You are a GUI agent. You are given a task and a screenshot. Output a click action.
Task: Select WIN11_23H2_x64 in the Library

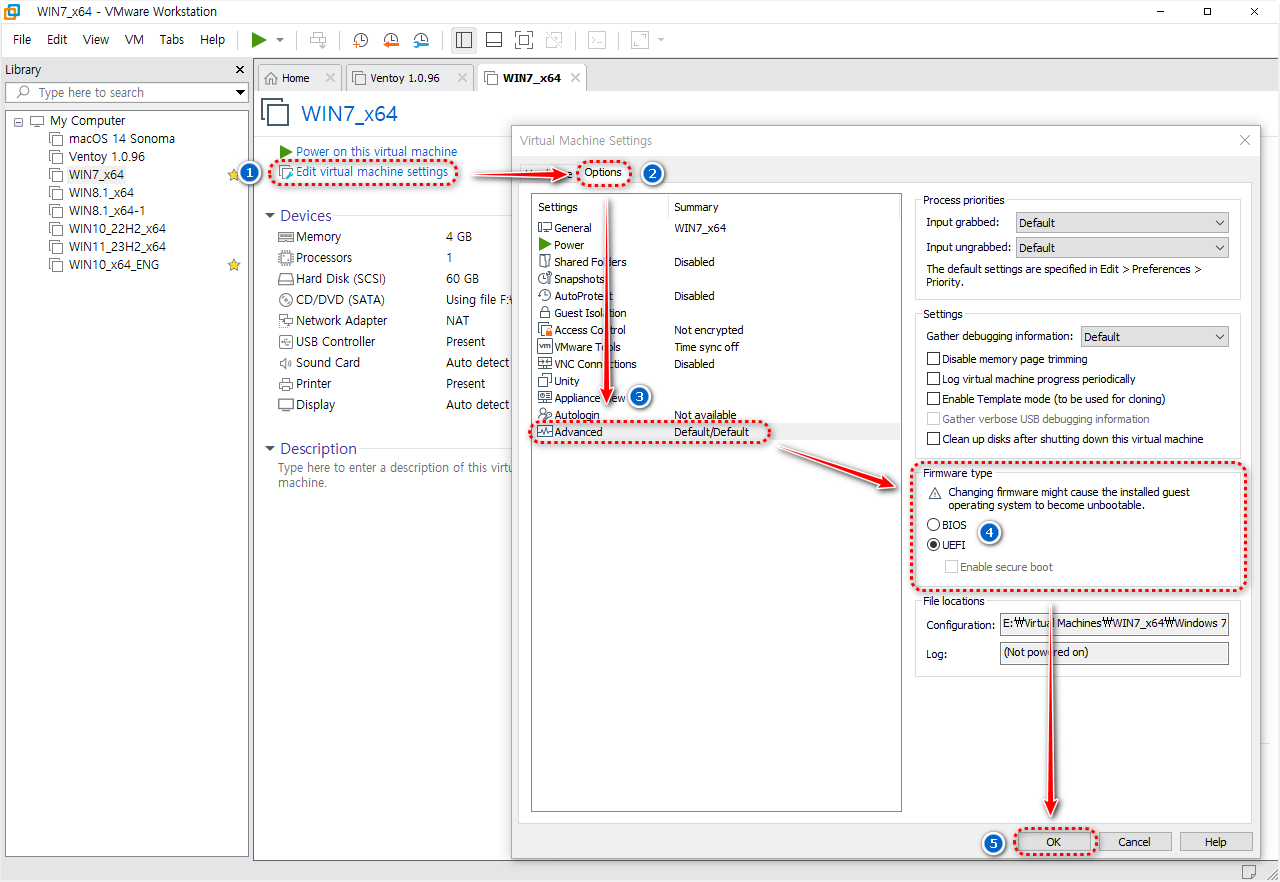[117, 247]
